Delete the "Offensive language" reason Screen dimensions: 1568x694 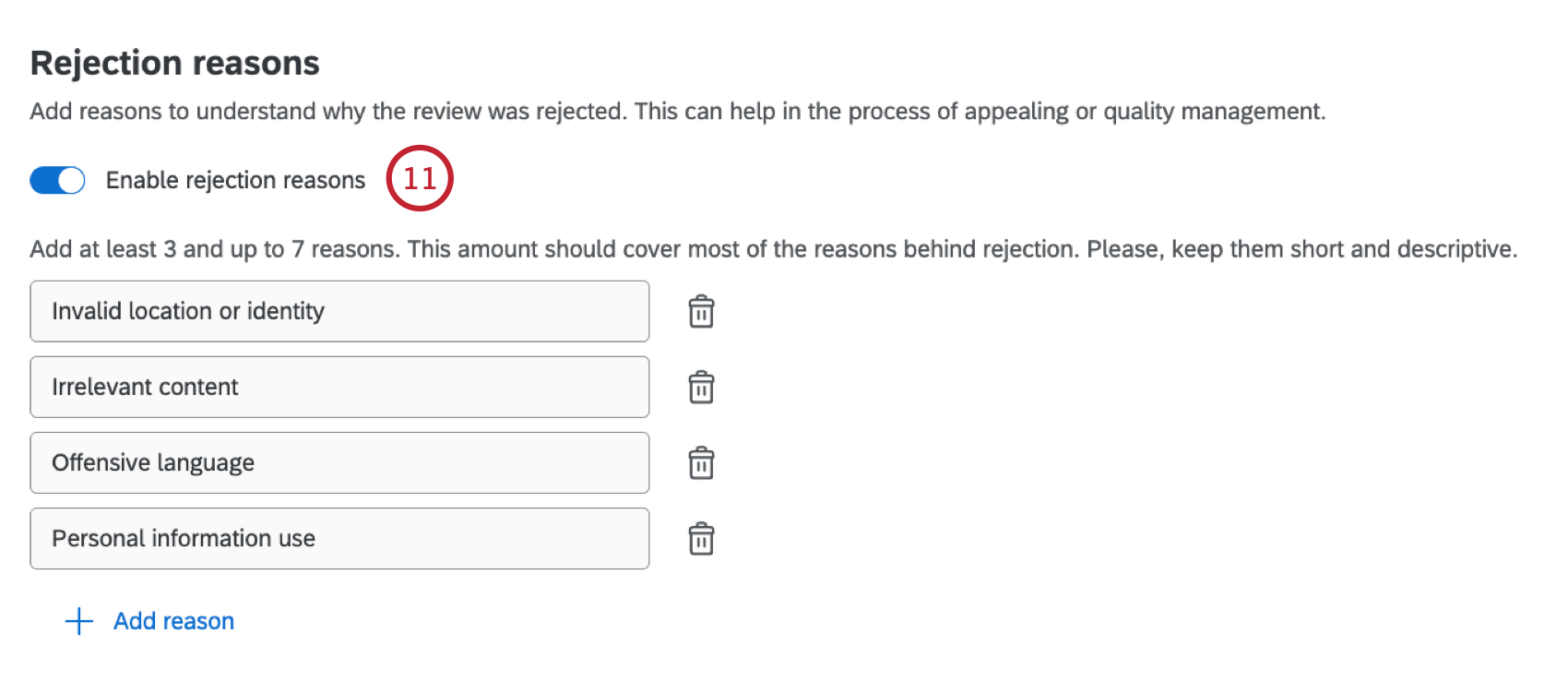(701, 464)
